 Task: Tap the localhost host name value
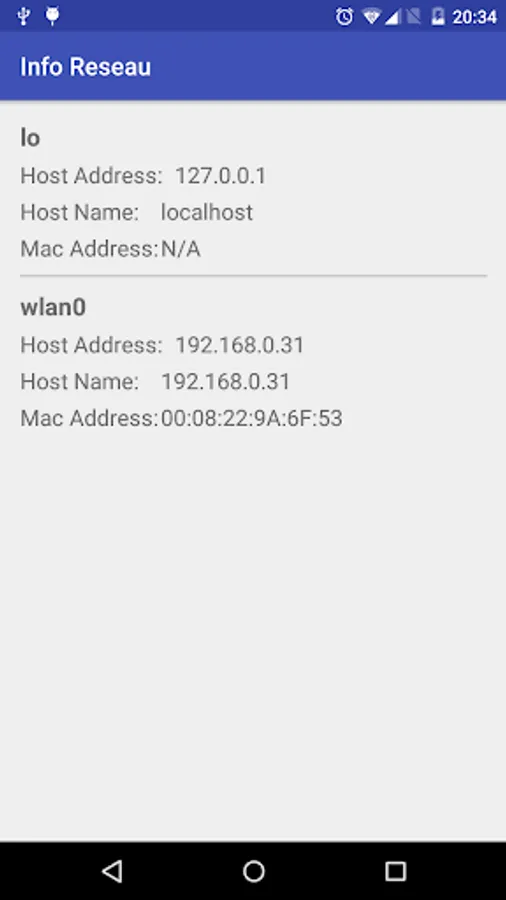point(207,212)
